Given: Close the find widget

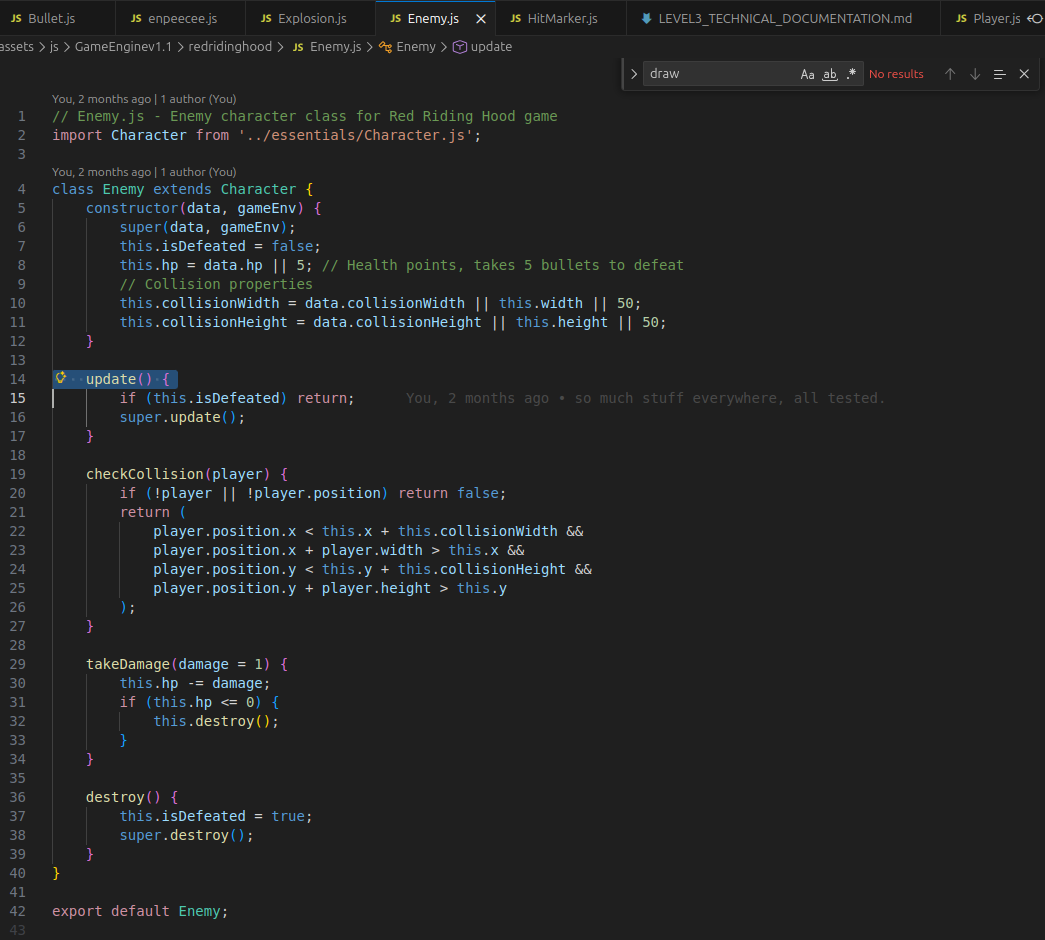Looking at the screenshot, I should point(1024,74).
